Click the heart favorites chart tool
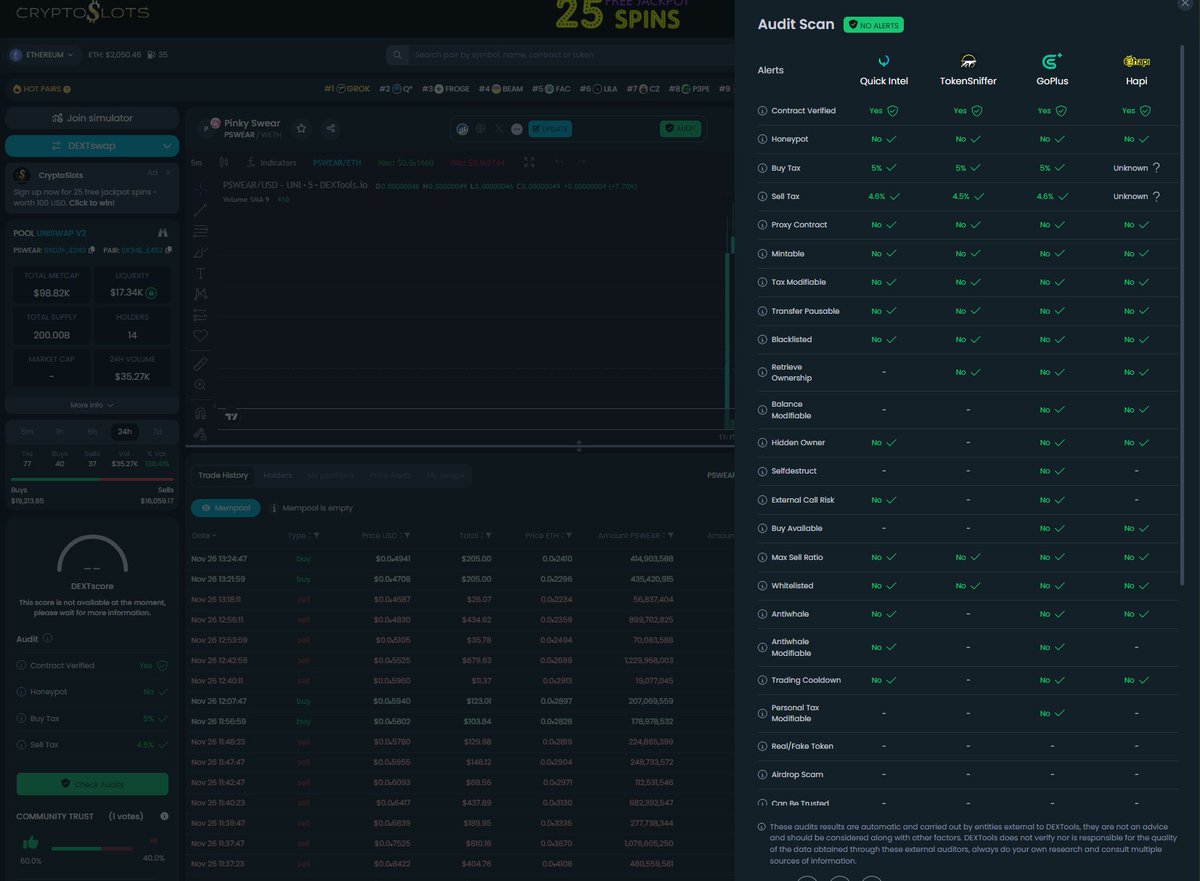The image size is (1200, 881). [200, 336]
